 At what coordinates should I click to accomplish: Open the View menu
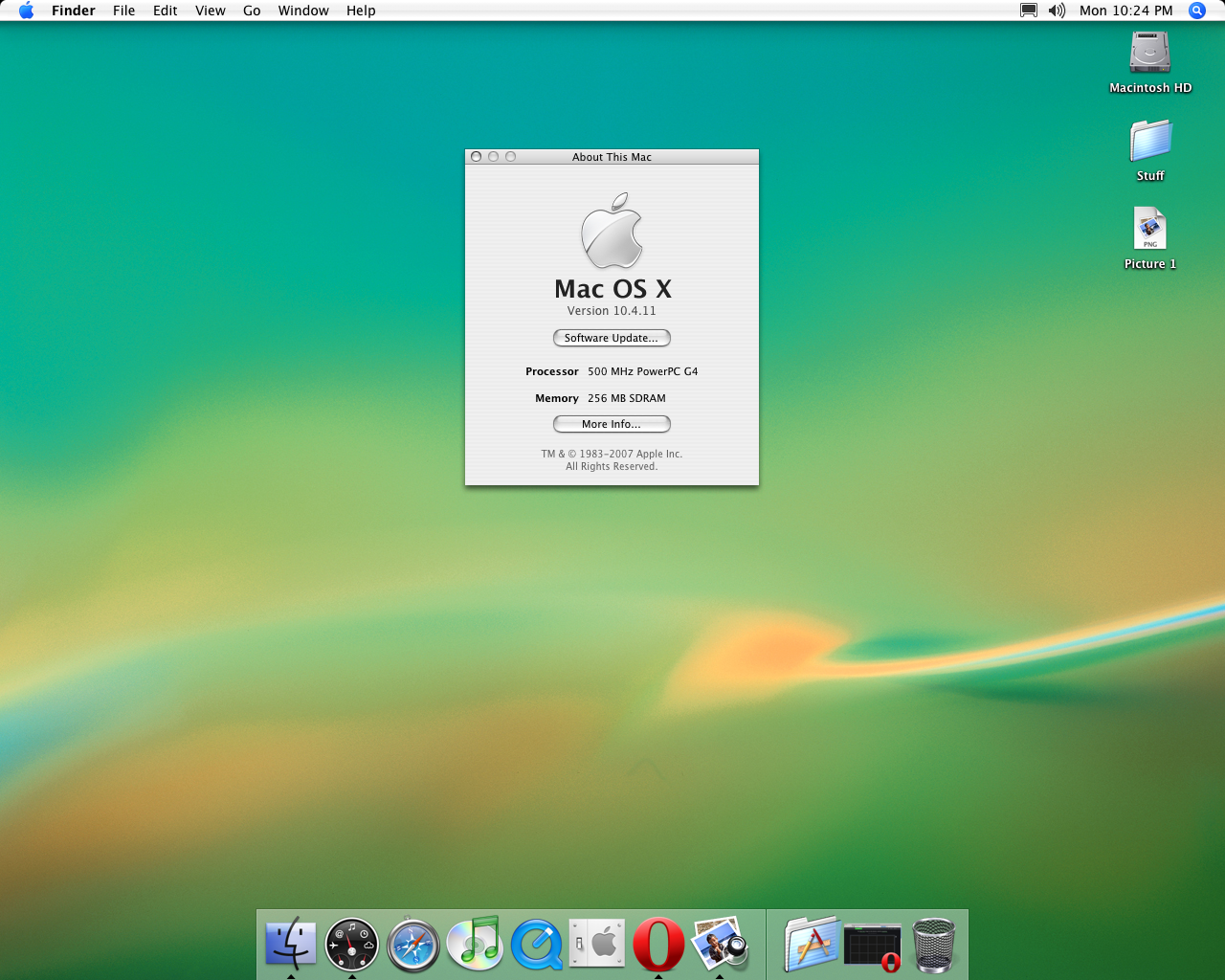click(x=211, y=11)
